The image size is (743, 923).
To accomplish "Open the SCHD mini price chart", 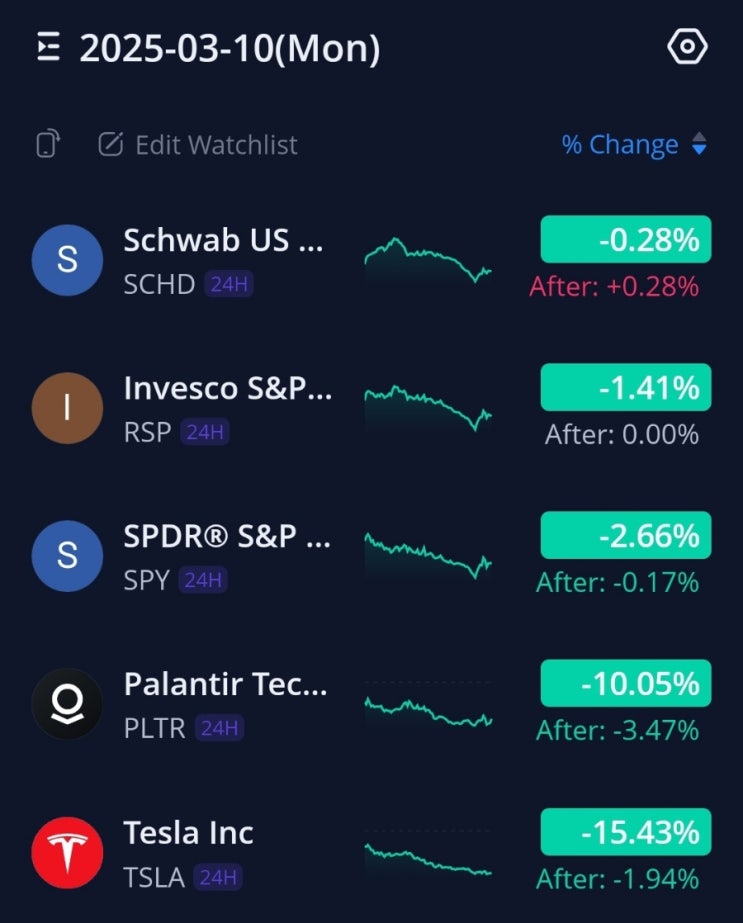I will tap(428, 260).
